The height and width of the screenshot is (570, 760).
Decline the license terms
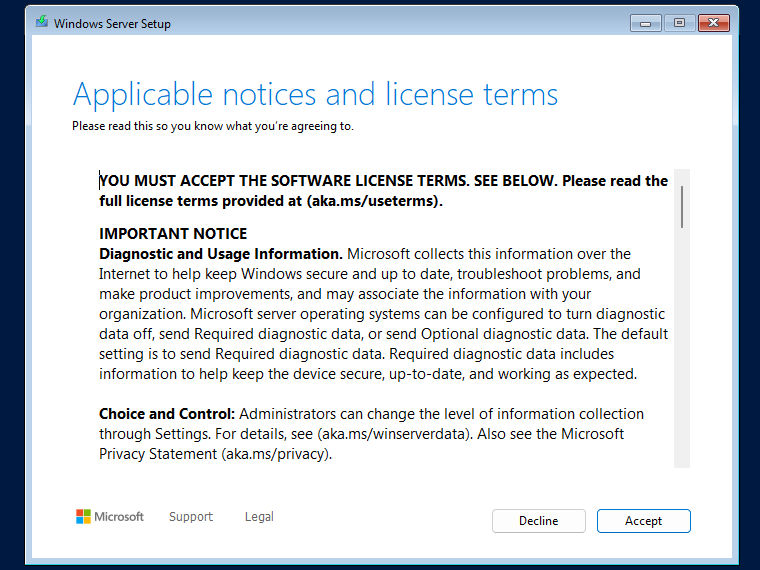tap(538, 521)
